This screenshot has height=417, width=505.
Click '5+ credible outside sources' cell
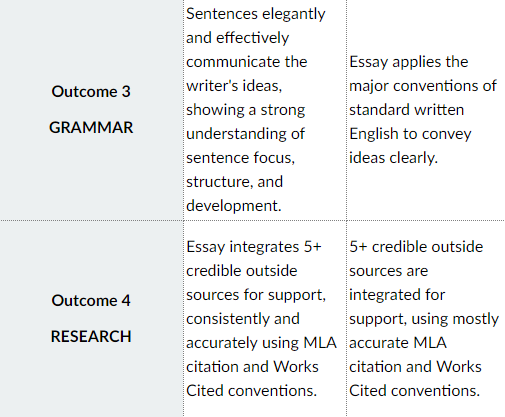[425, 319]
